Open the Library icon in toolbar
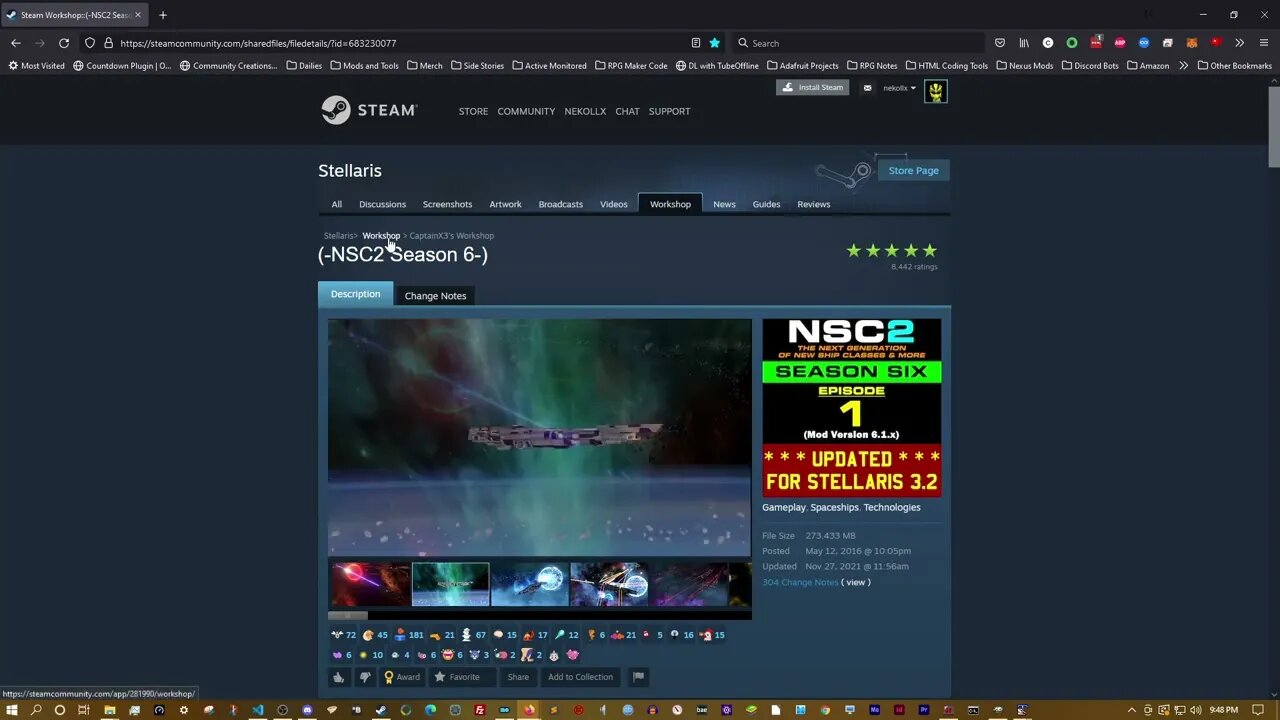1280x720 pixels. pyautogui.click(x=1024, y=43)
